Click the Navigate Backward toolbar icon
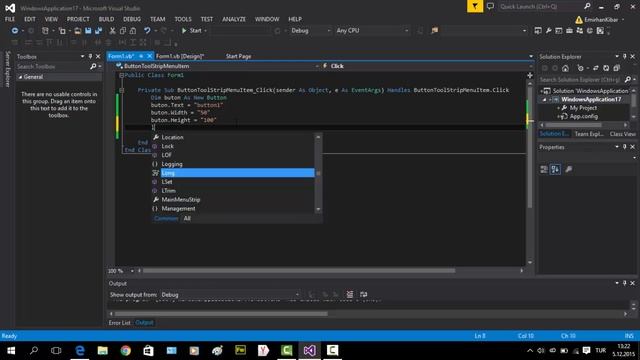Viewport: 640px width, 360px height. point(15,31)
